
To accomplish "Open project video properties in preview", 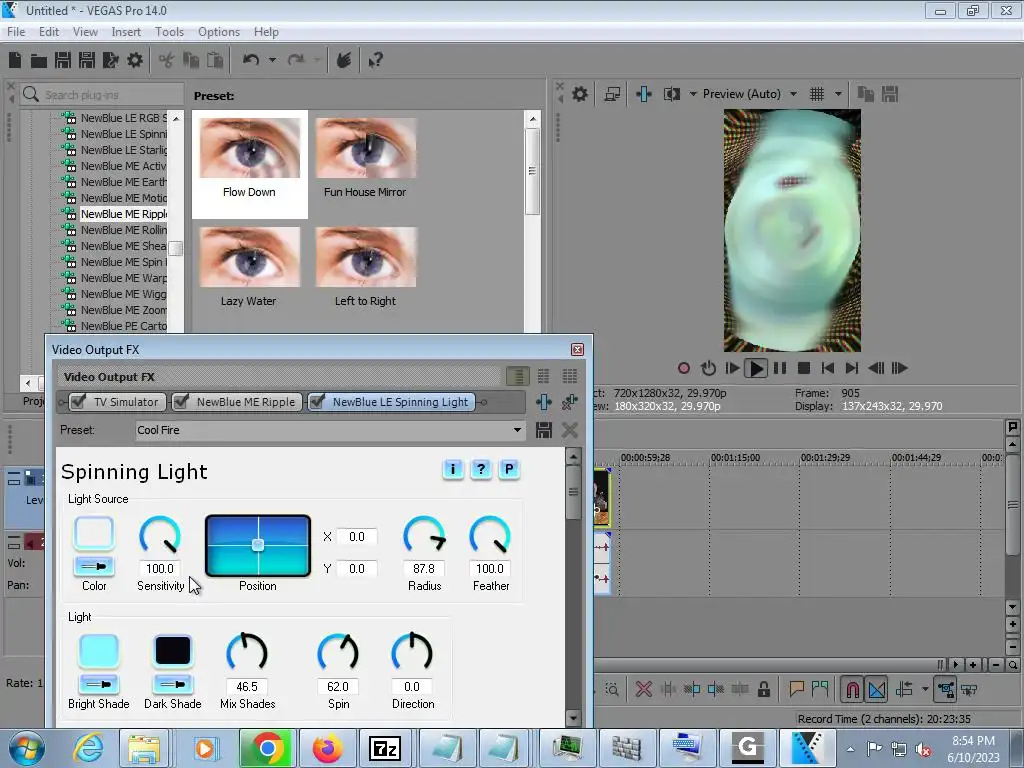I will click(579, 94).
